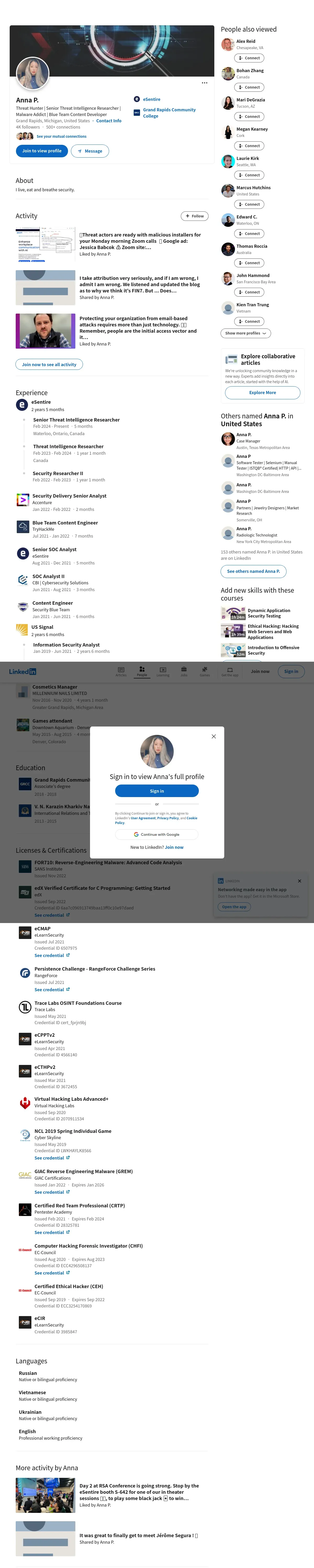Open the People tab in navigation bar
The image size is (314, 1568).
pyautogui.click(x=142, y=671)
